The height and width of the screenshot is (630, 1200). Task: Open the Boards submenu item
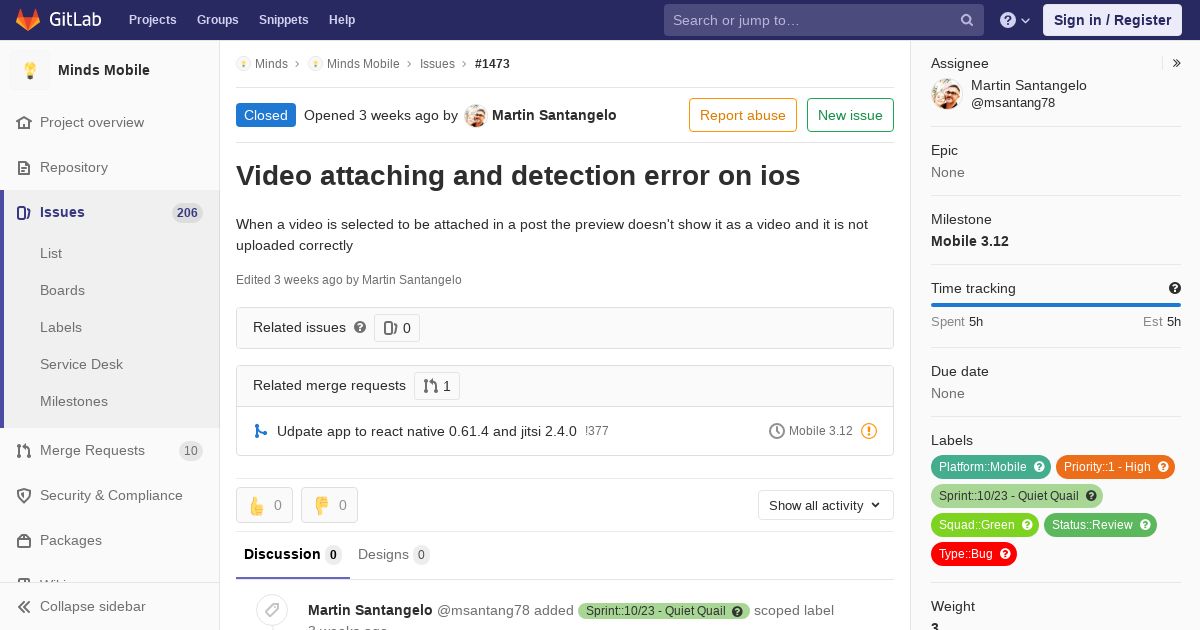(x=62, y=290)
